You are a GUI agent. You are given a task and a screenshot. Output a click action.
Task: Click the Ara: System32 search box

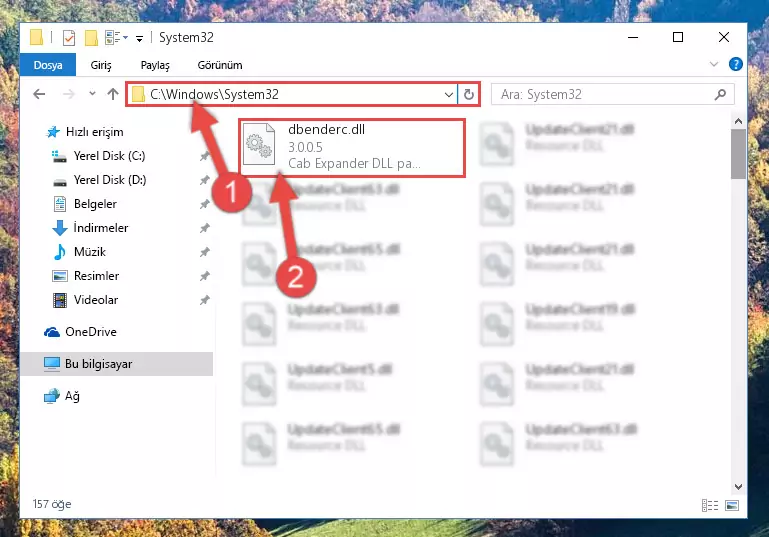613,94
